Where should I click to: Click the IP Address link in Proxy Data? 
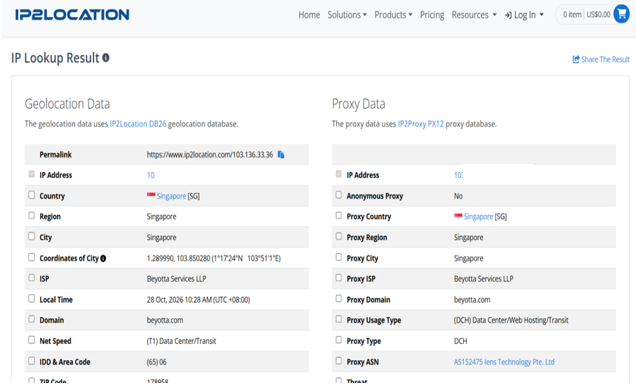click(x=458, y=175)
